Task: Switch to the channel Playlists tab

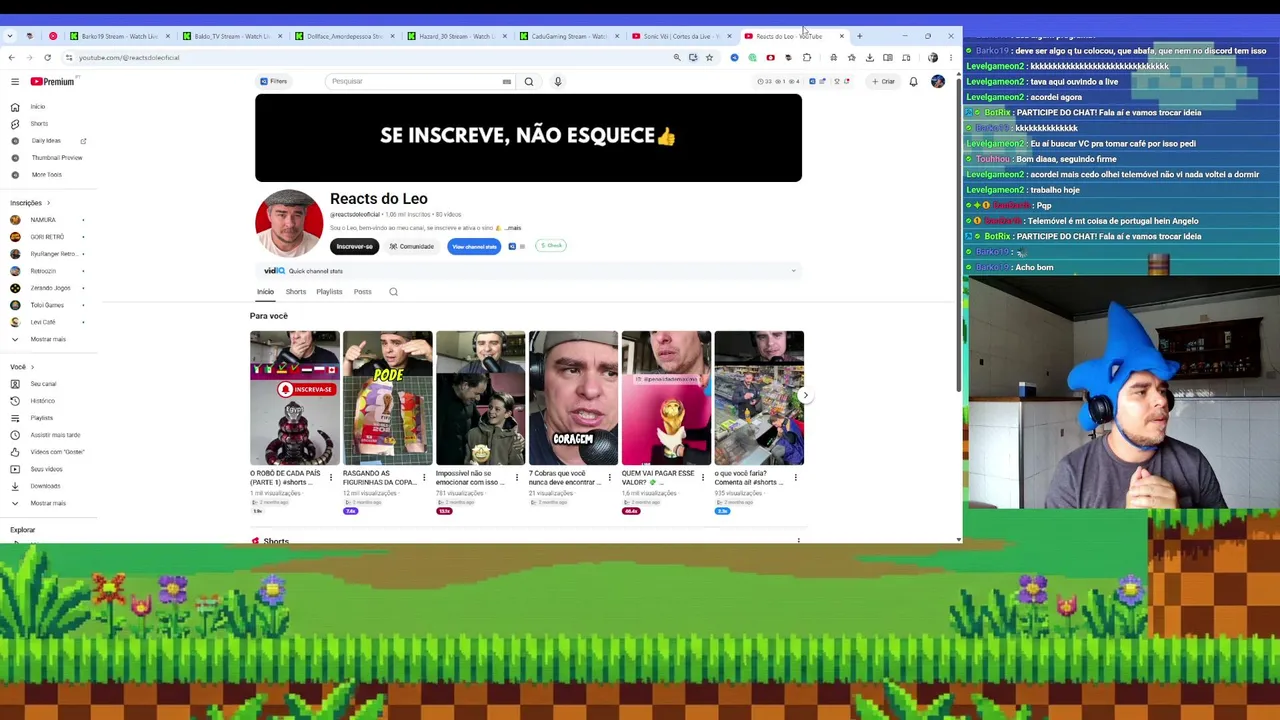Action: (329, 292)
